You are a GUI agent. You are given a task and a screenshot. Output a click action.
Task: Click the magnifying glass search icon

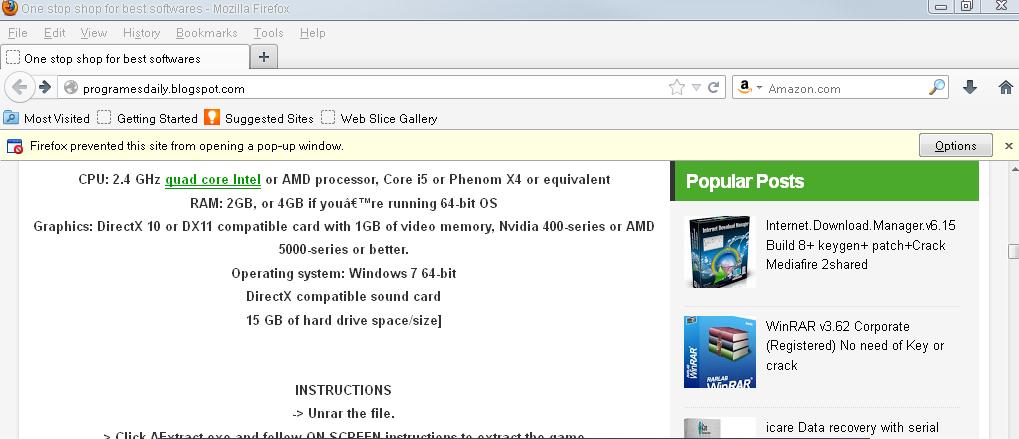[x=936, y=87]
